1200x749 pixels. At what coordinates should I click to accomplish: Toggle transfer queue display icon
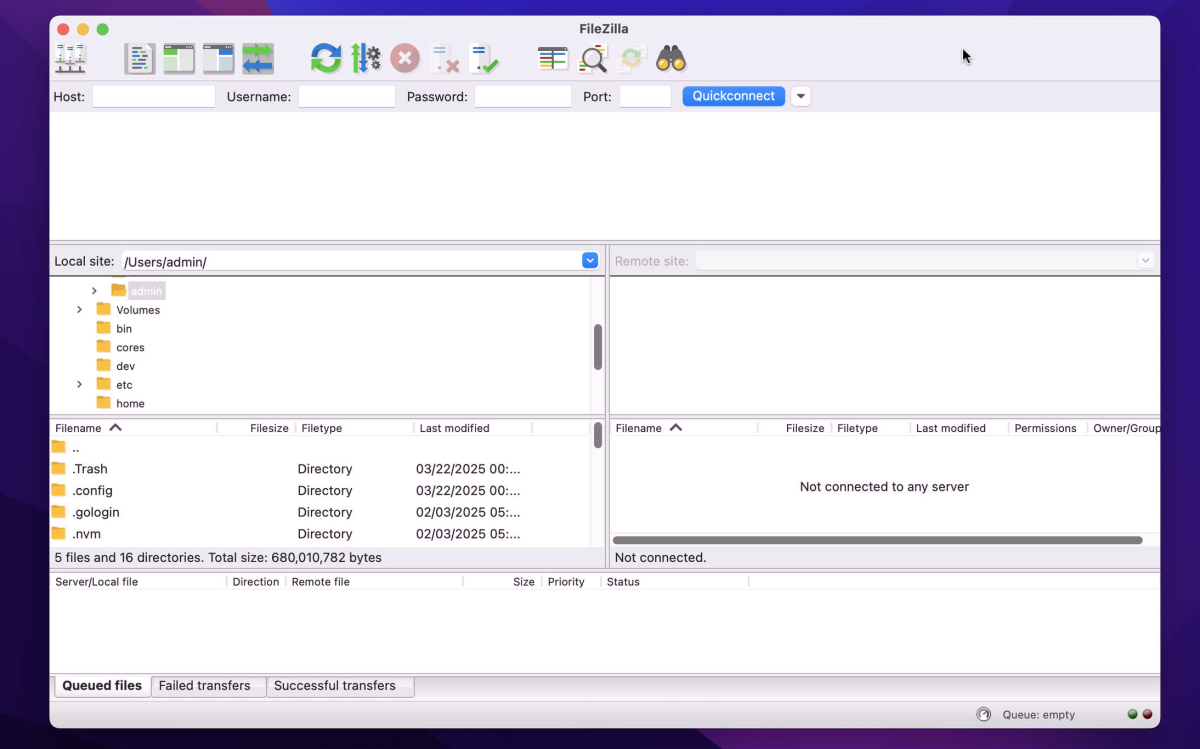point(258,59)
